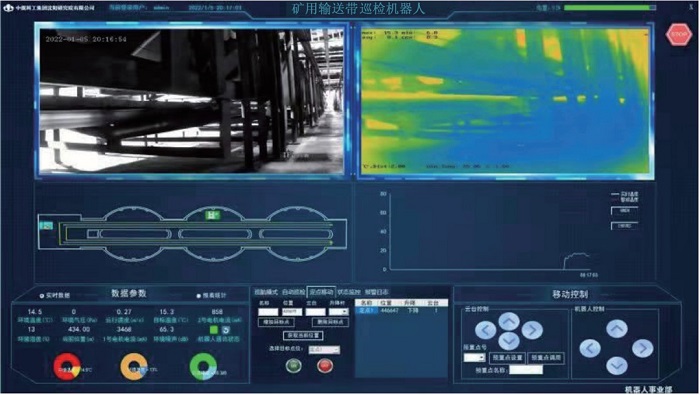Click the red round stop button
700x395 pixels.
click(325, 366)
